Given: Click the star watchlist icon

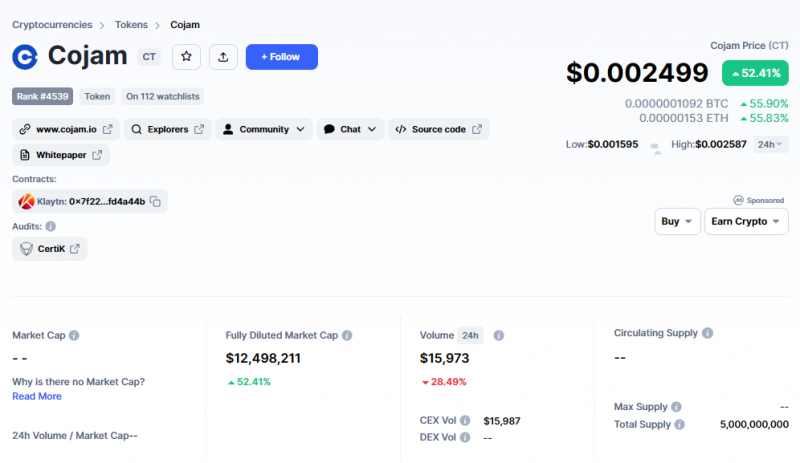Looking at the screenshot, I should 186,57.
